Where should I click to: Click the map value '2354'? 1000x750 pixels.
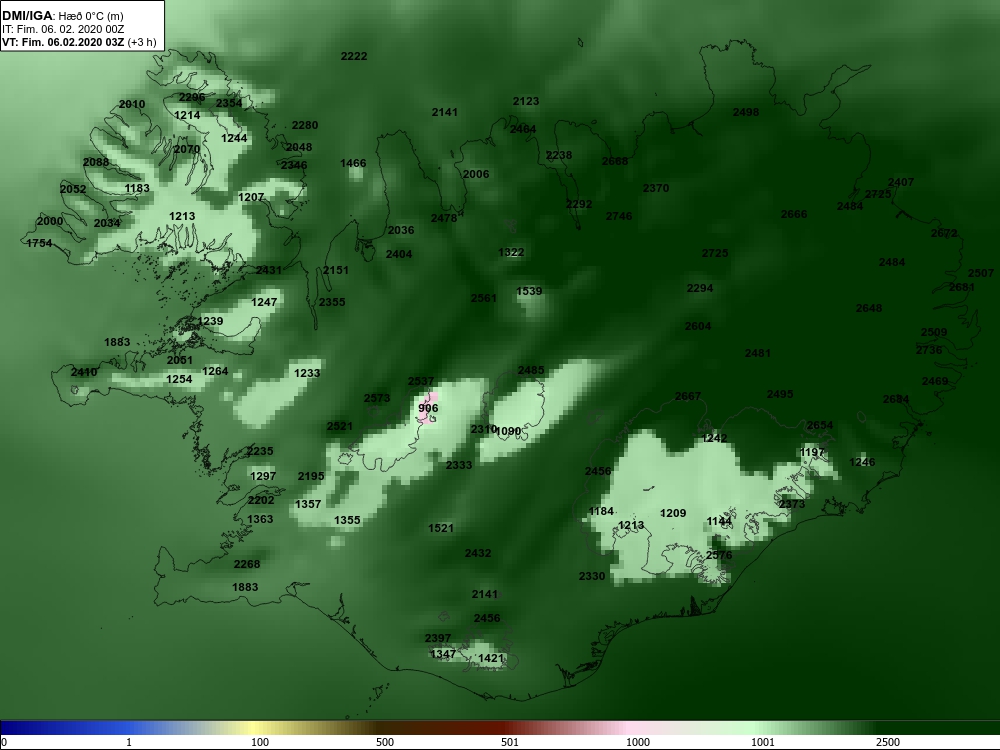click(x=229, y=103)
